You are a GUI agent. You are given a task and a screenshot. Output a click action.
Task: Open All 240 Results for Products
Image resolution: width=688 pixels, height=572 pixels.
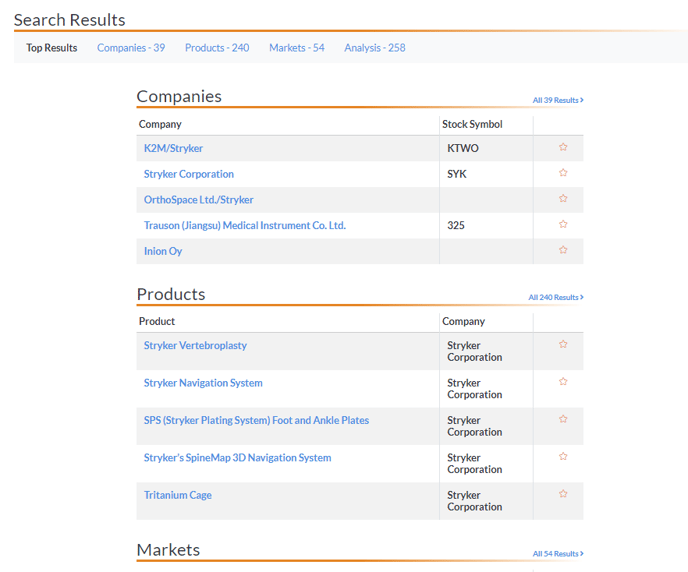pyautogui.click(x=555, y=297)
